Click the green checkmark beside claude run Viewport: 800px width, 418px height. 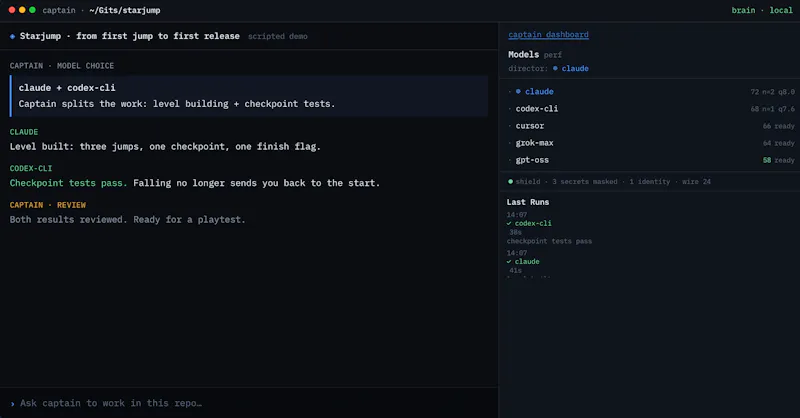pos(509,262)
